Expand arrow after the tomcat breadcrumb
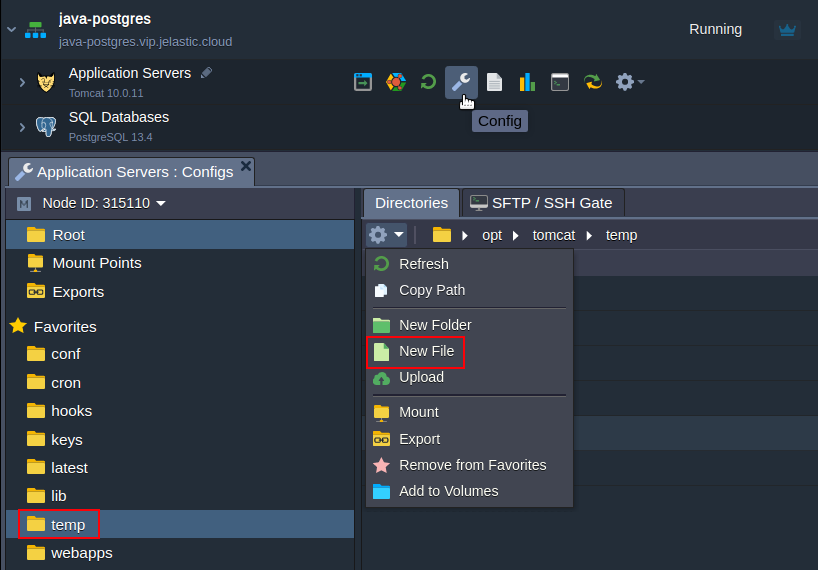 pyautogui.click(x=590, y=236)
